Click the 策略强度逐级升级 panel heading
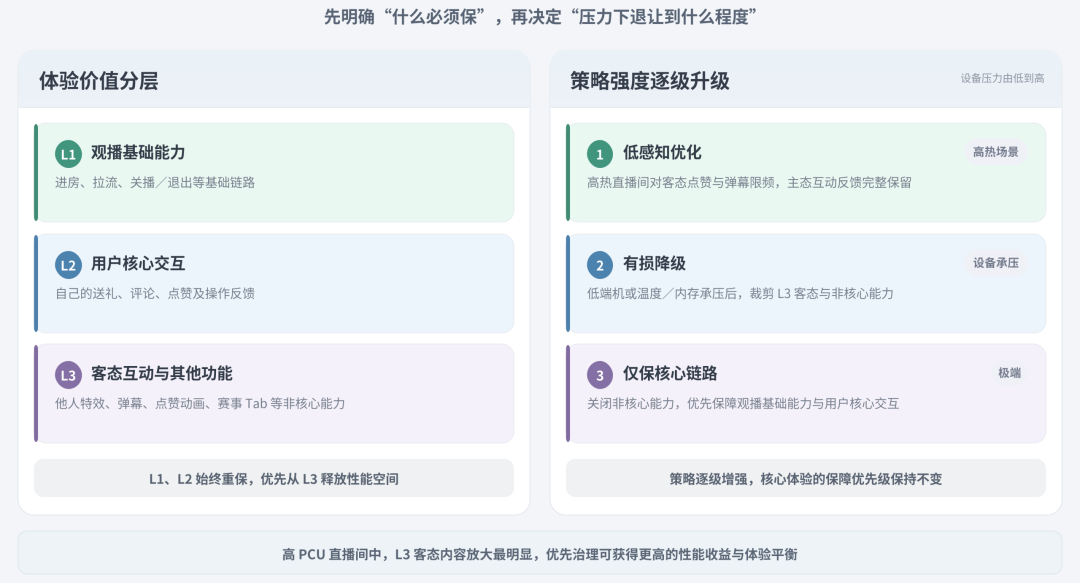This screenshot has width=1080, height=583. (650, 81)
